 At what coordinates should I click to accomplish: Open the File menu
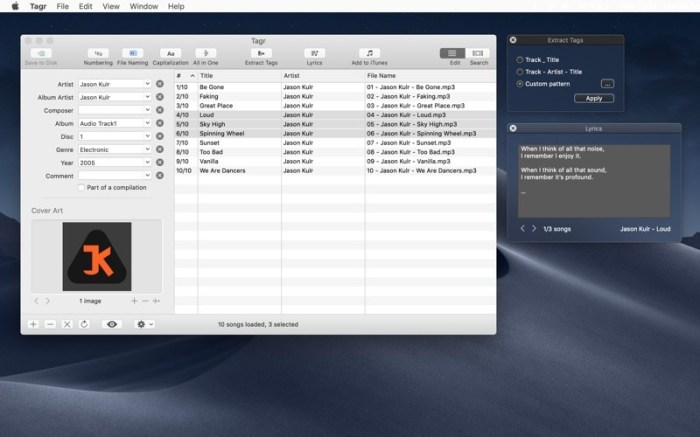(x=63, y=6)
